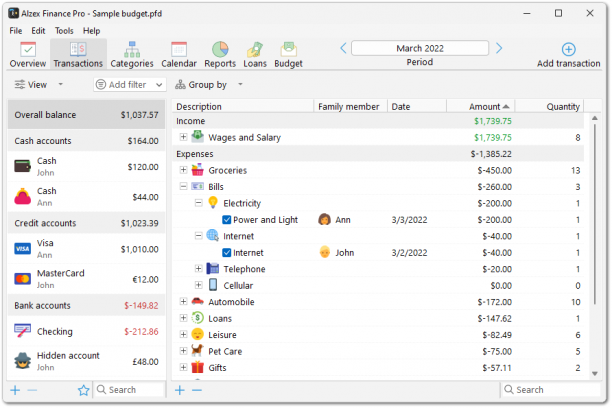
Task: Open the Group by dropdown
Action: point(209,84)
